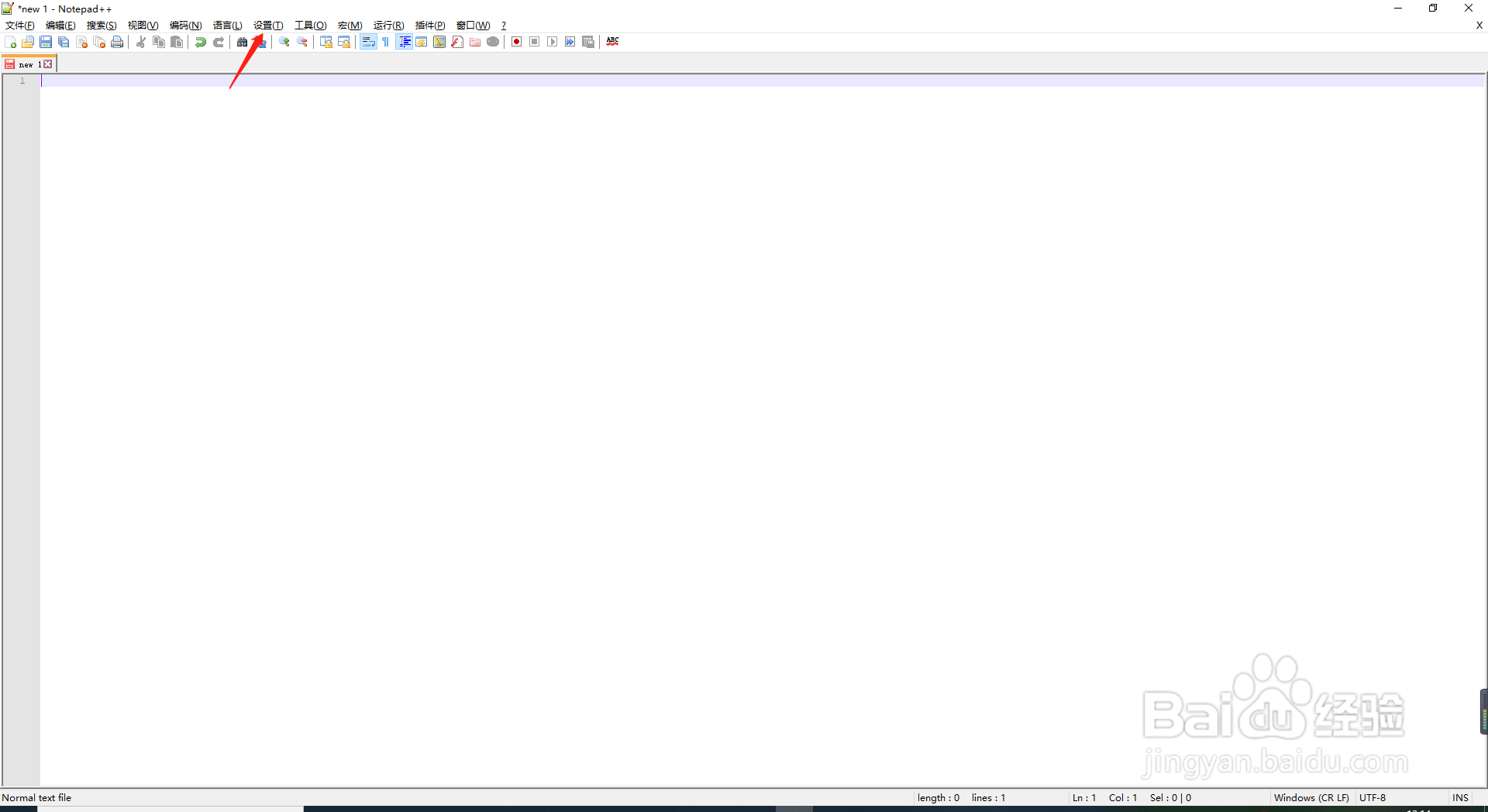Click the Close All toolbar icon
The width and height of the screenshot is (1488, 812).
99,42
